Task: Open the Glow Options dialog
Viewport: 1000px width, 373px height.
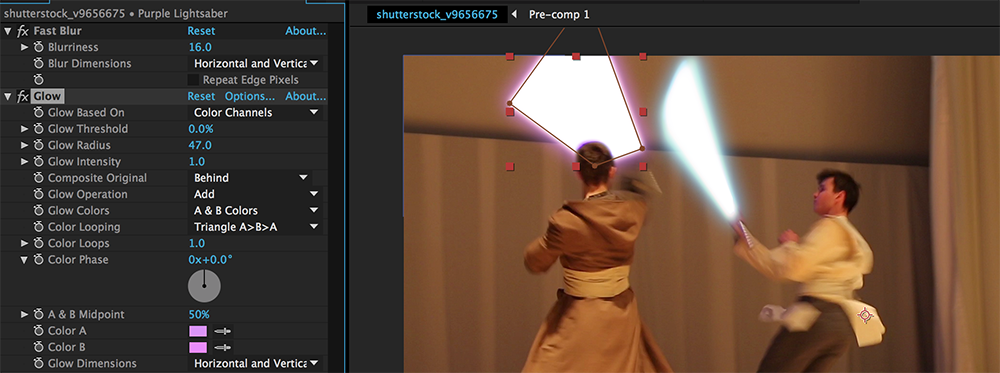Action: [x=250, y=96]
